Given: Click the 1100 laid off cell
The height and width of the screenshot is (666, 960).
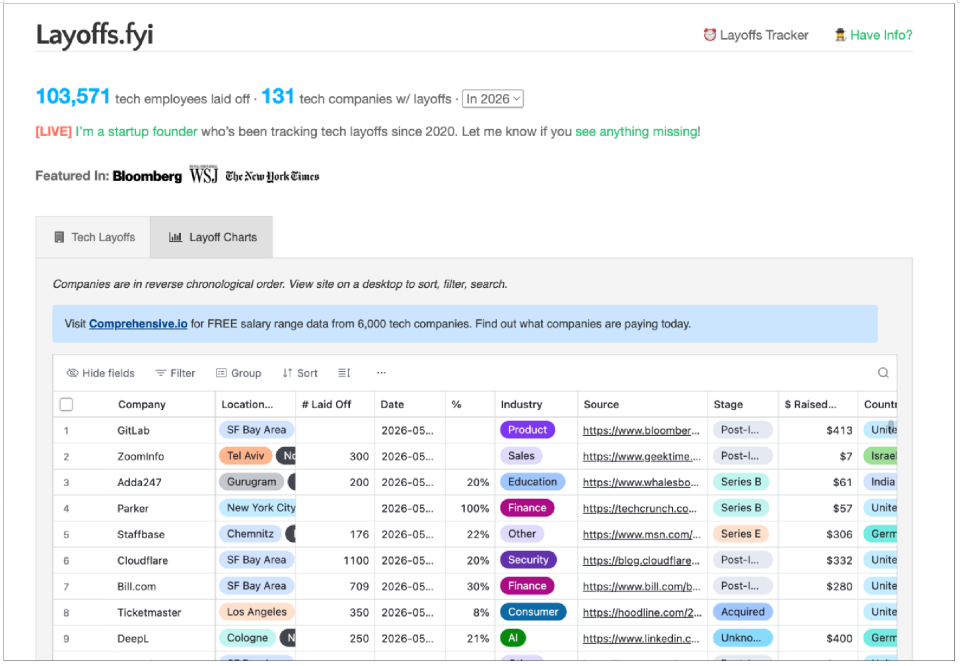Looking at the screenshot, I should click(x=334, y=560).
